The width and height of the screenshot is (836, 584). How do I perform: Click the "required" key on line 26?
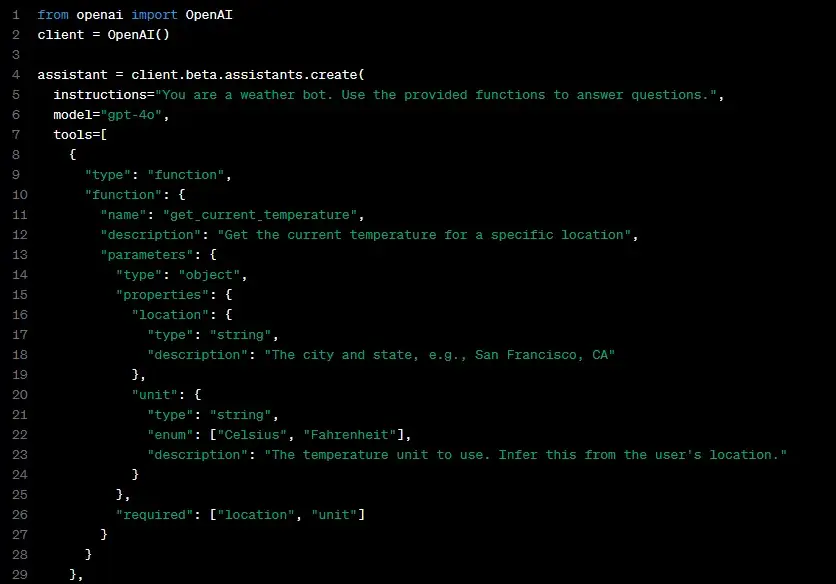(154, 515)
